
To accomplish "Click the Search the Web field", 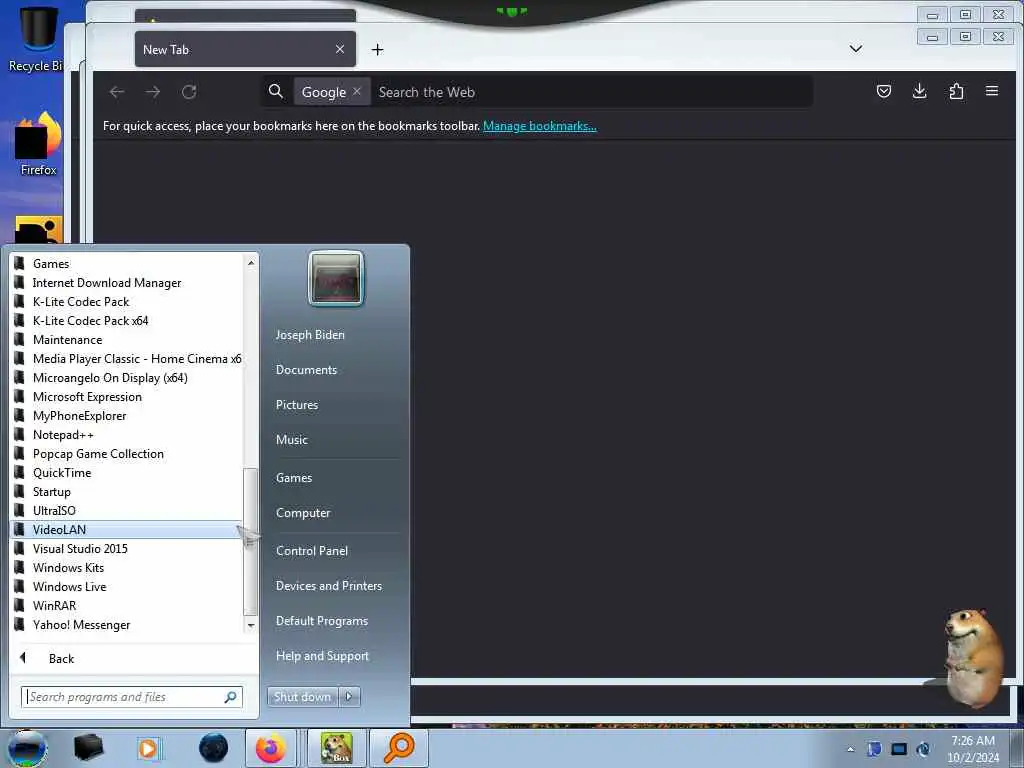I will (591, 92).
